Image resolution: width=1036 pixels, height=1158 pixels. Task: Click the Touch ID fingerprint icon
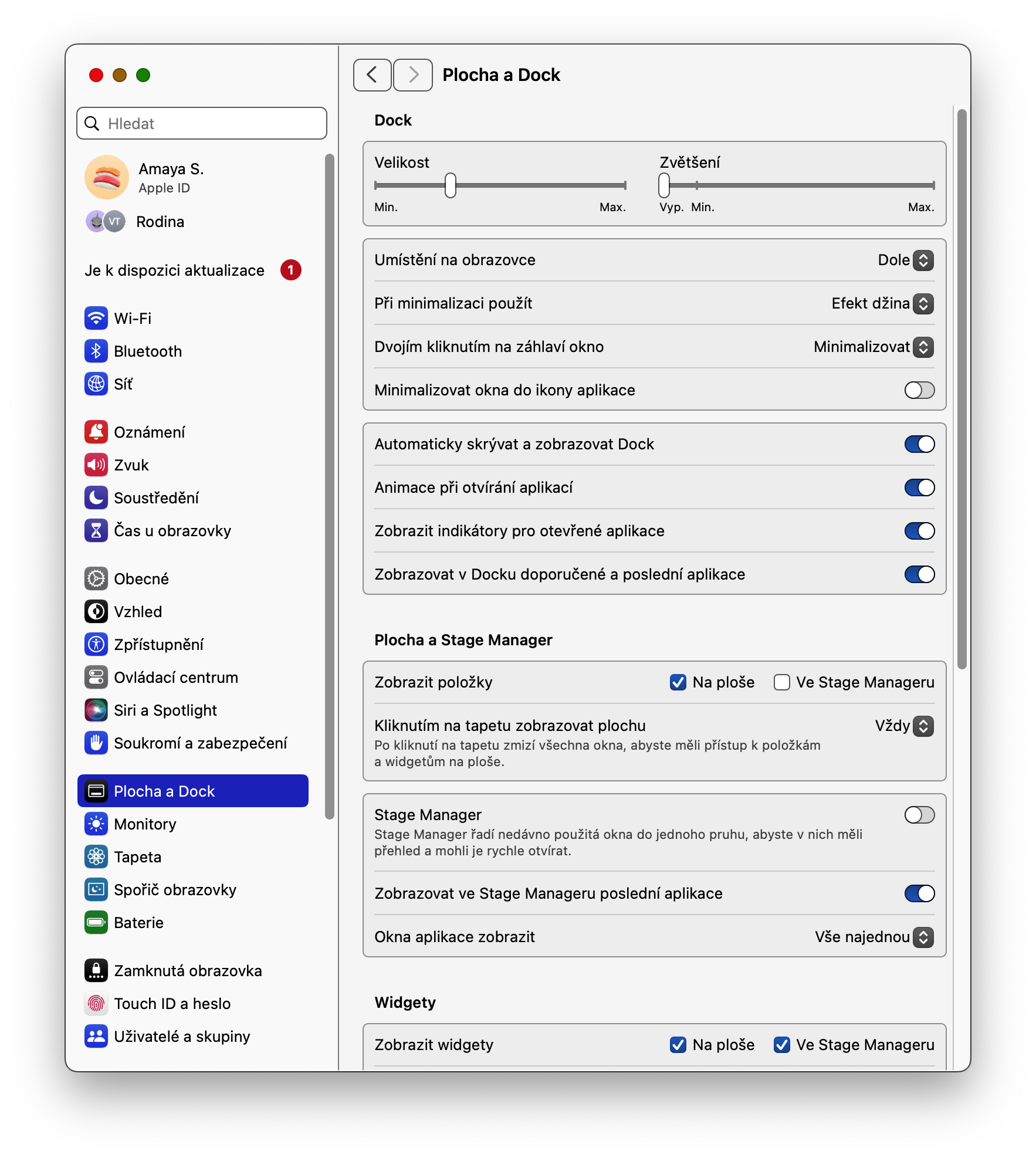(x=96, y=1004)
